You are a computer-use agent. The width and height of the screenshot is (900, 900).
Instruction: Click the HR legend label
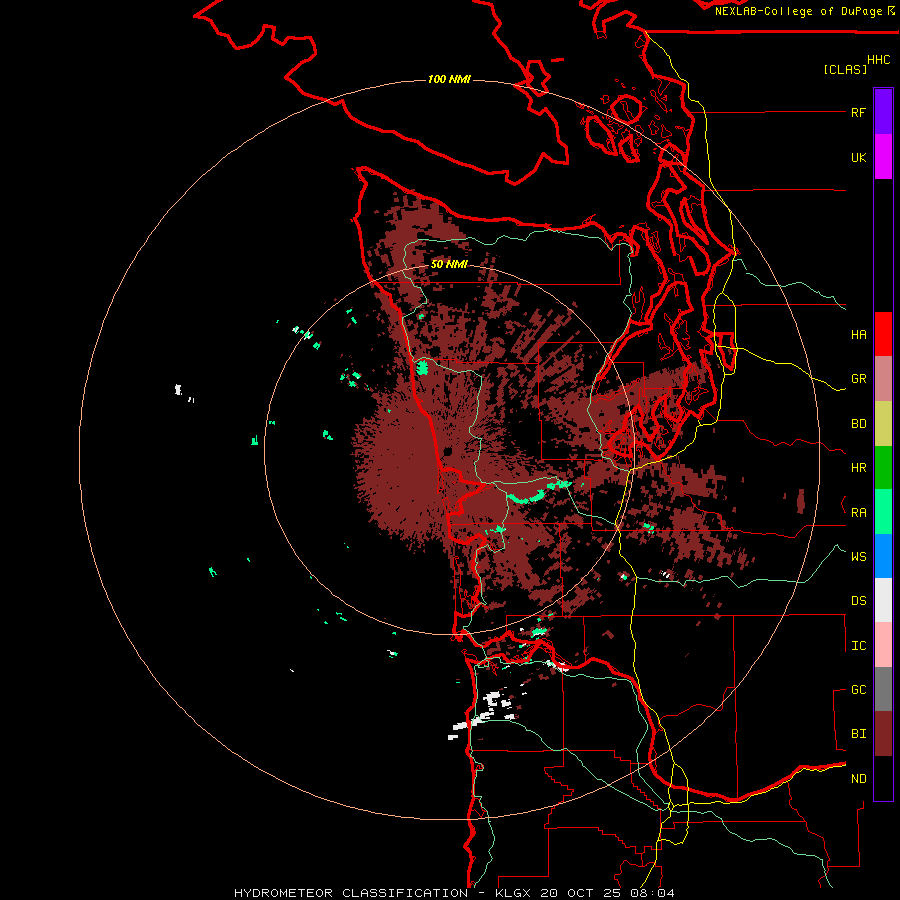pyautogui.click(x=858, y=468)
